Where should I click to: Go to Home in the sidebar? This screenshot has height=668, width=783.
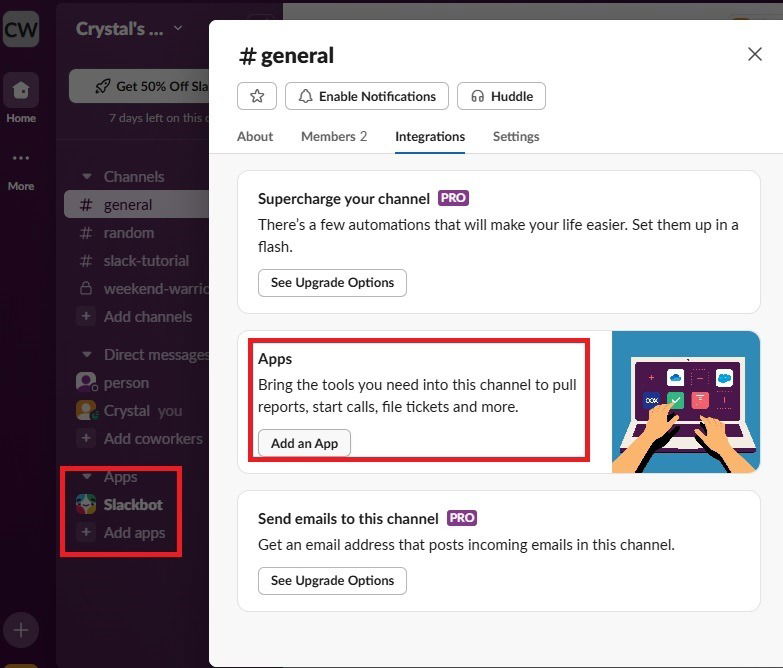[20, 98]
